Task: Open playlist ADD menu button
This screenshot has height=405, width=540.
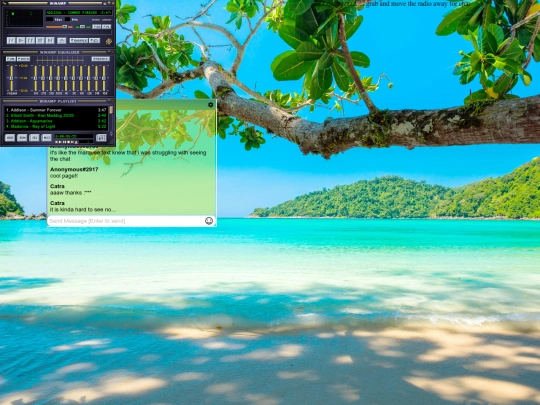Action: click(10, 138)
